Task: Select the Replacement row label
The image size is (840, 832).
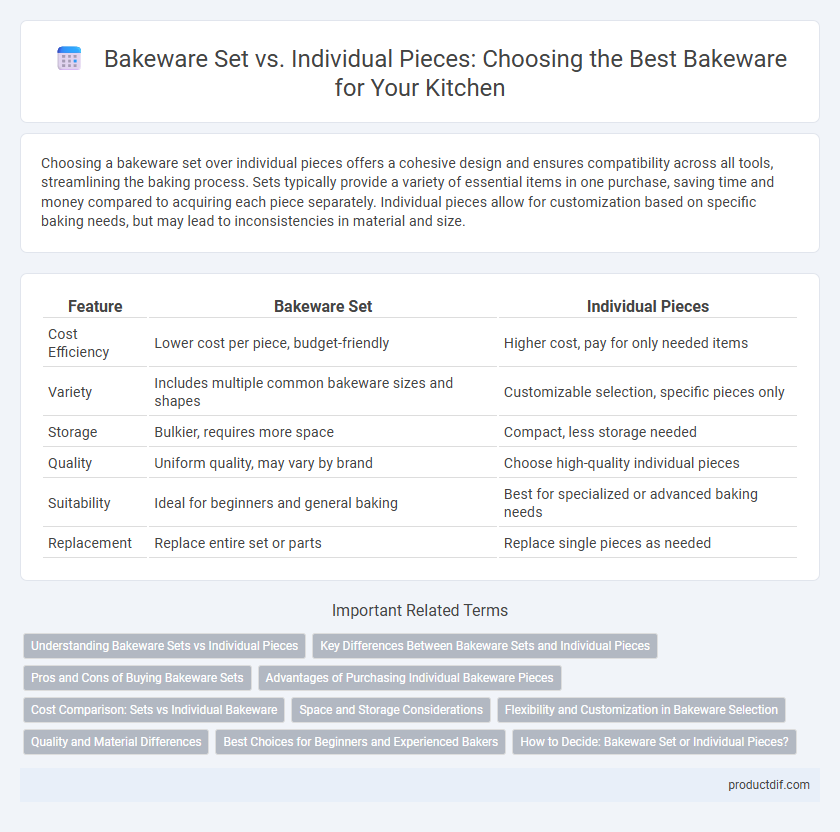Action: [89, 543]
